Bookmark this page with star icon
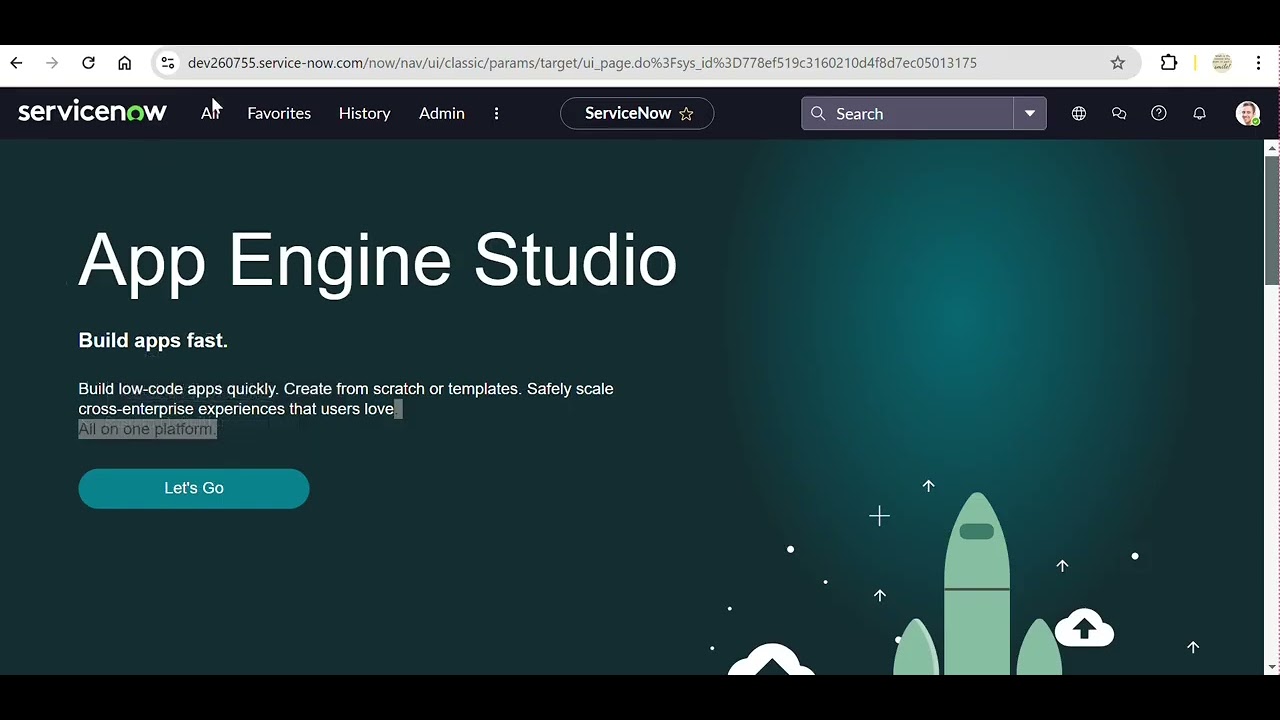The width and height of the screenshot is (1280, 720). click(x=1118, y=63)
